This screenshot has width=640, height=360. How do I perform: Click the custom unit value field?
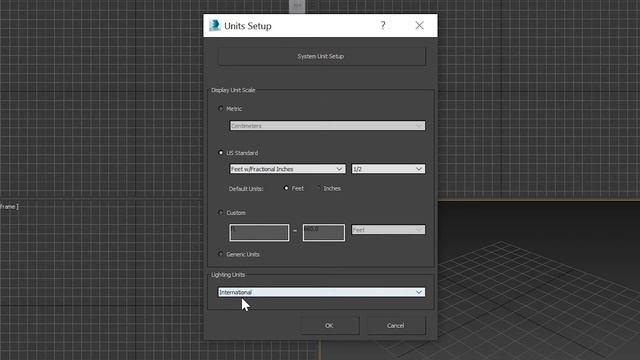(x=324, y=233)
